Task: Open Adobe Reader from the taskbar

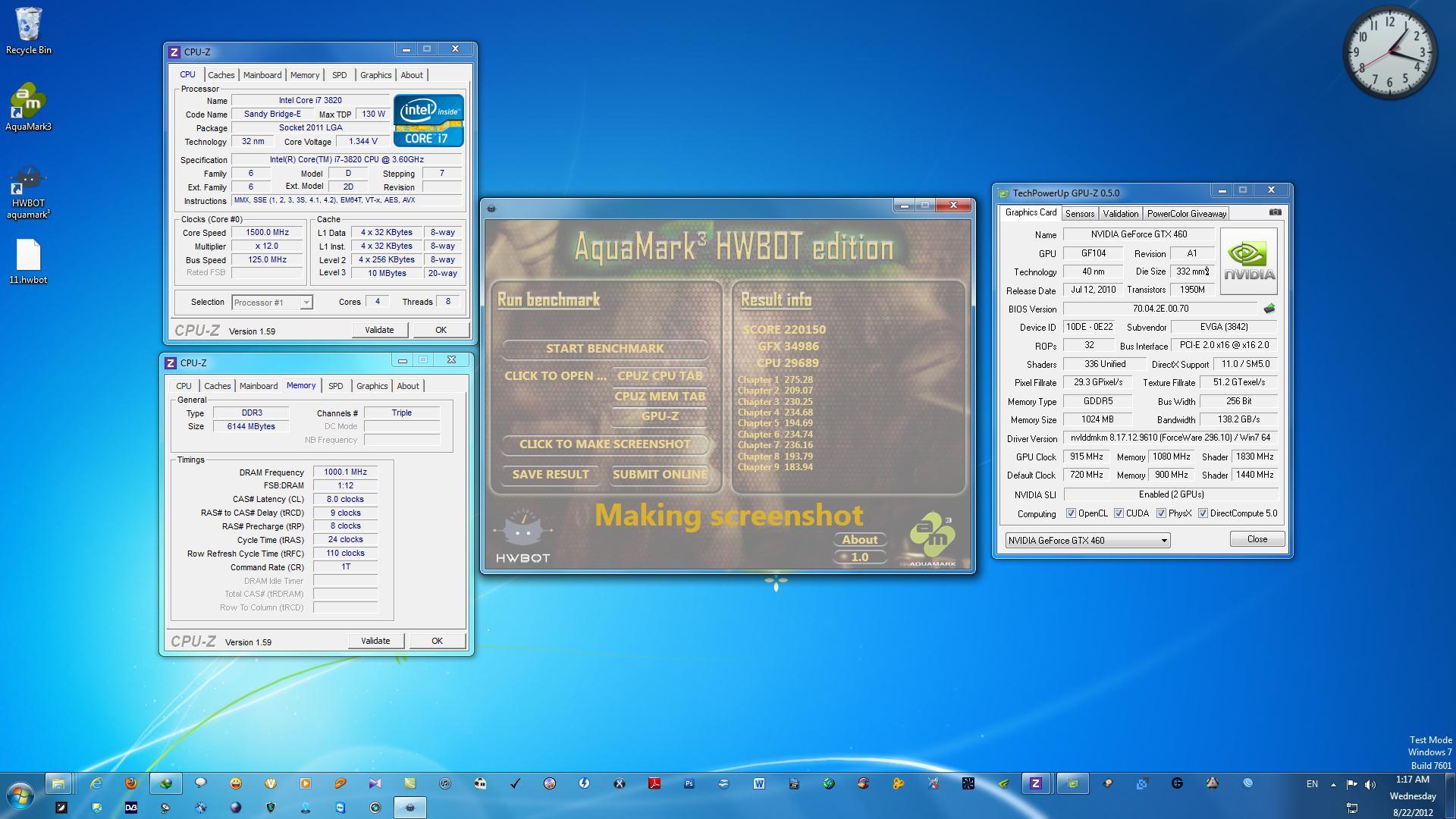Action: [654, 783]
